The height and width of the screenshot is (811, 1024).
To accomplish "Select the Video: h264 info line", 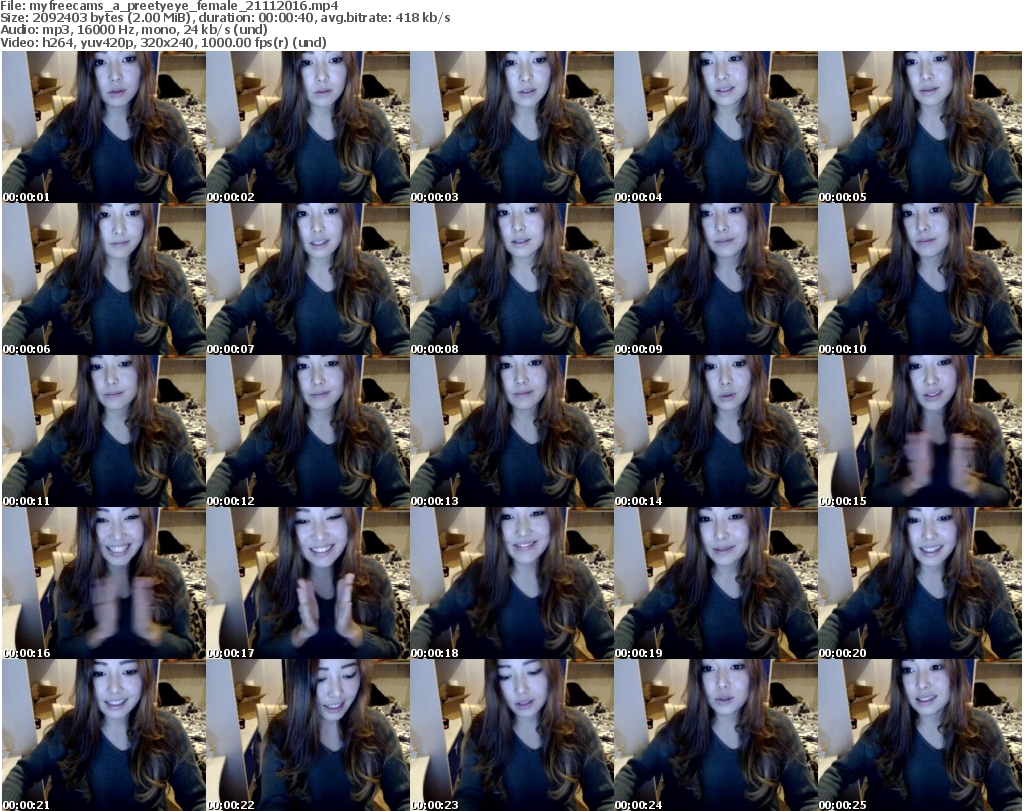I will (163, 42).
